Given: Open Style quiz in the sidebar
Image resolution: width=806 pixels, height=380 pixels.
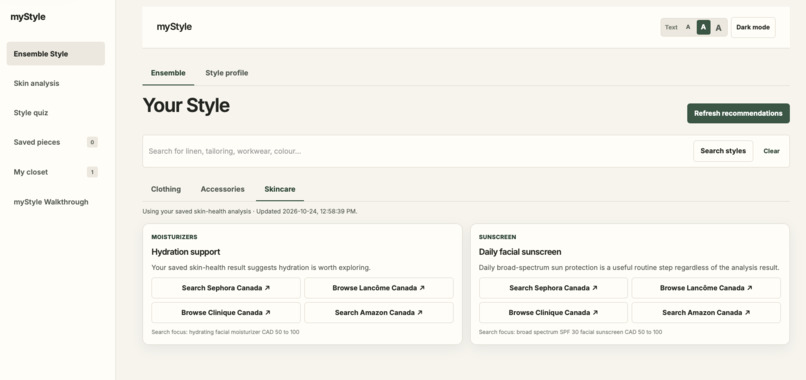Looking at the screenshot, I should pyautogui.click(x=56, y=113).
